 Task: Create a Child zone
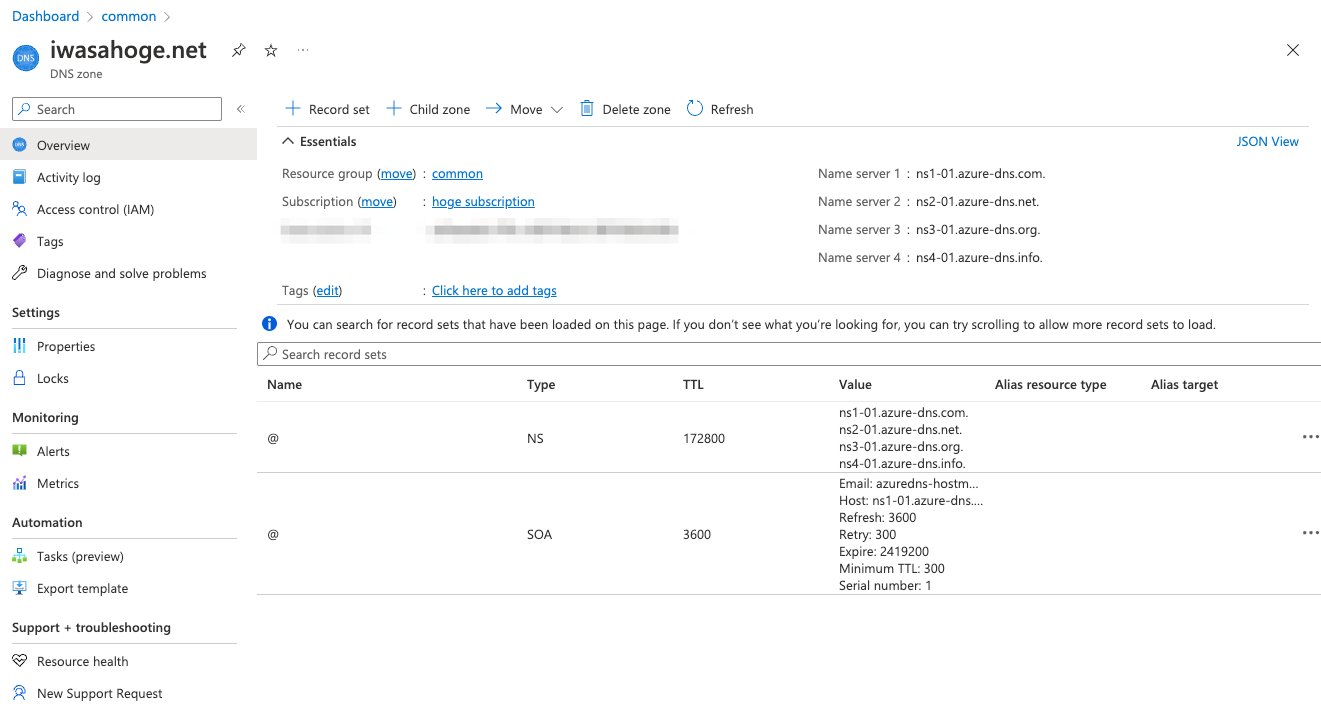tap(428, 108)
